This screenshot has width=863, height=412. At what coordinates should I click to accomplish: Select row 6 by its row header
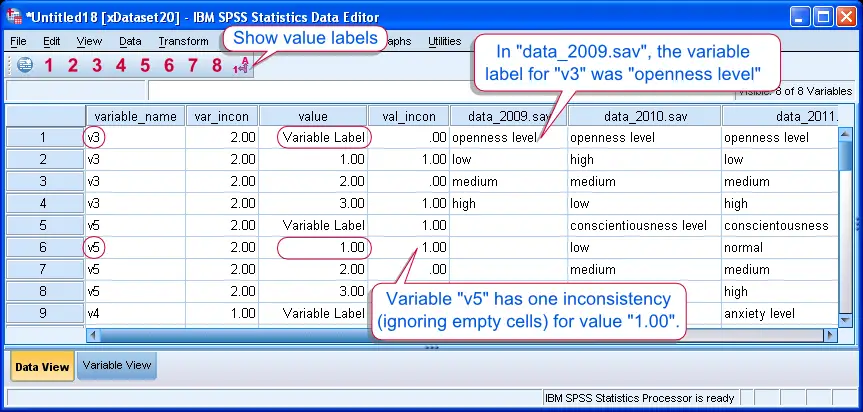(x=44, y=247)
